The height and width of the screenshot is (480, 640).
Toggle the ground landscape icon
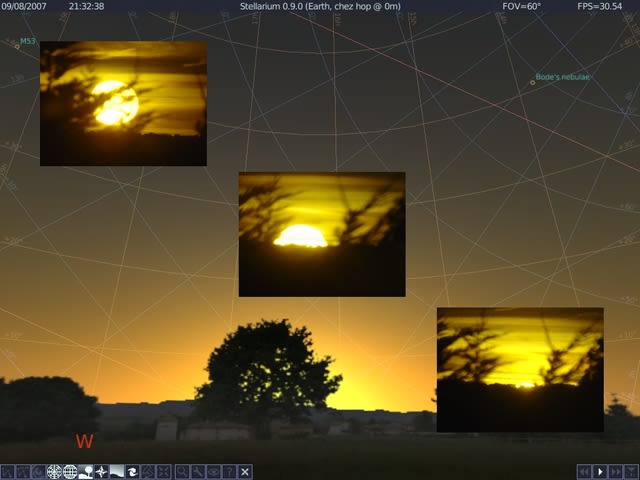[86, 471]
